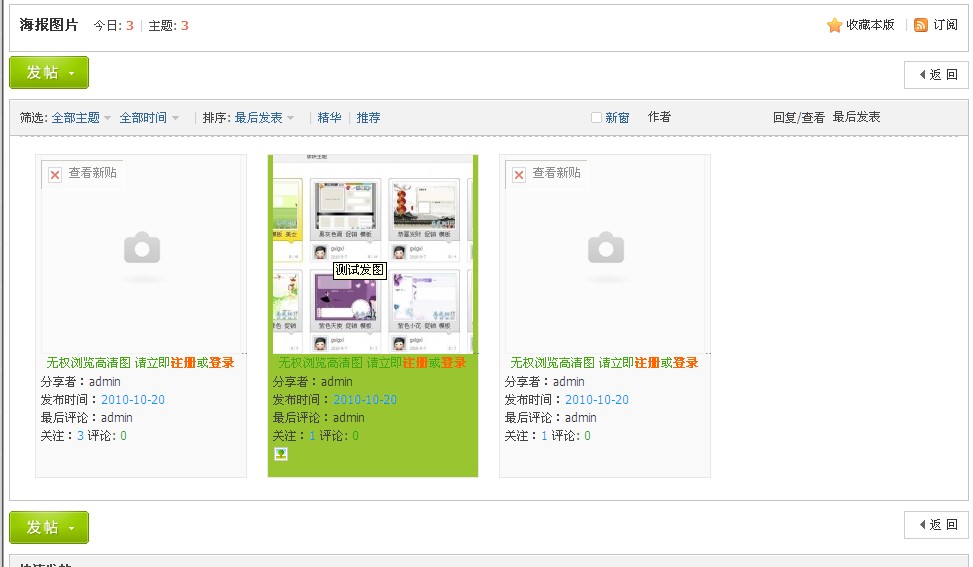Image resolution: width=973 pixels, height=567 pixels.
Task: Click 分享者 admin in third card
Action: point(569,382)
